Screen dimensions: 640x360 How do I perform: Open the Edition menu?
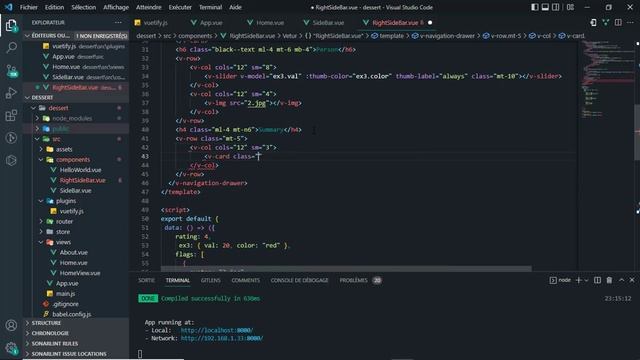[x=54, y=7]
